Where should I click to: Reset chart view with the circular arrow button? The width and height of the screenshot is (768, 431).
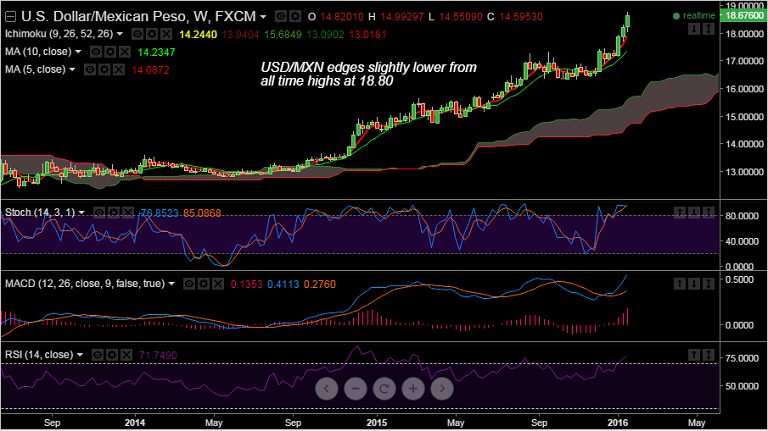tap(384, 388)
